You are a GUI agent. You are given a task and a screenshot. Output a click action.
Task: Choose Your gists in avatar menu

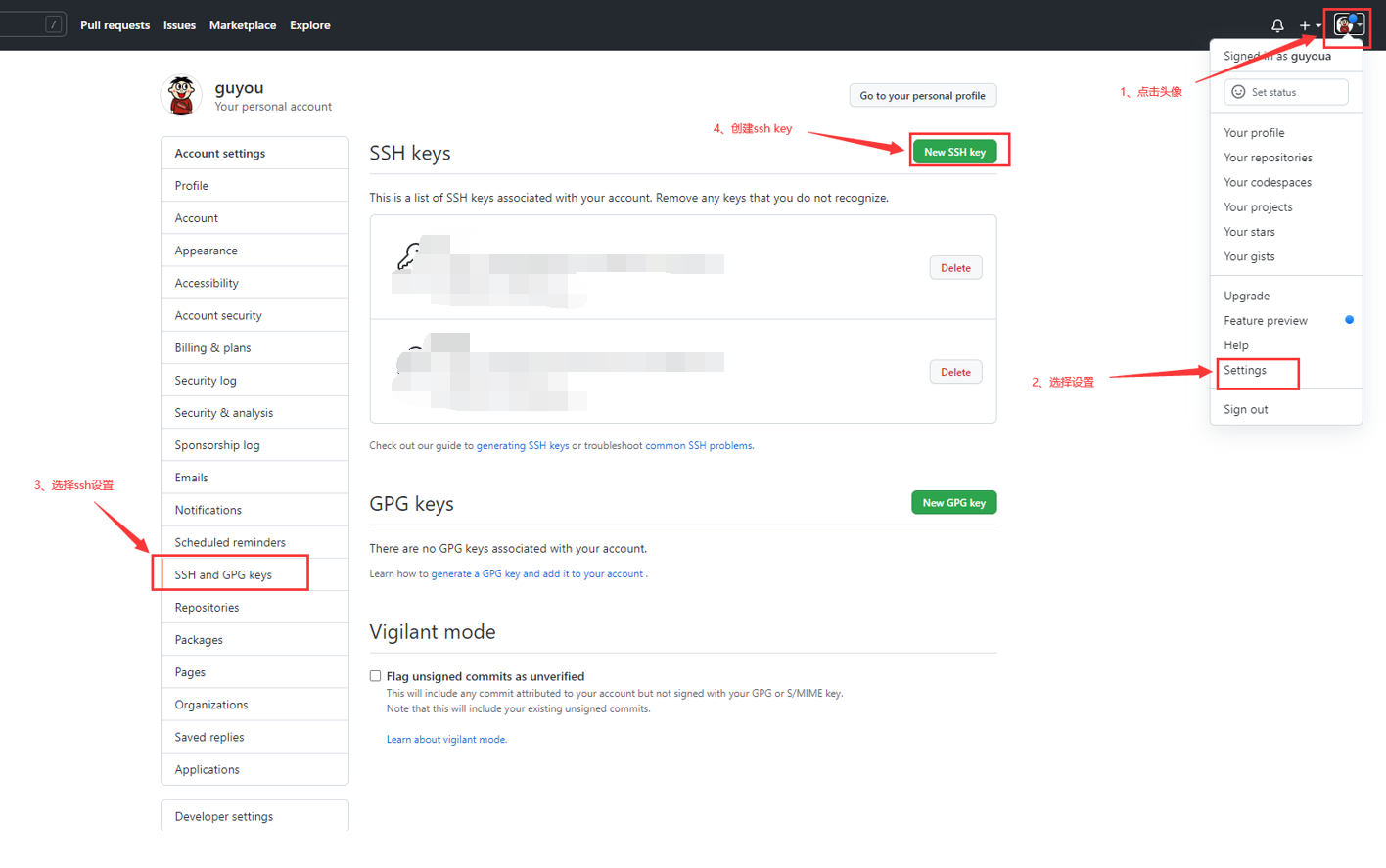(x=1286, y=256)
